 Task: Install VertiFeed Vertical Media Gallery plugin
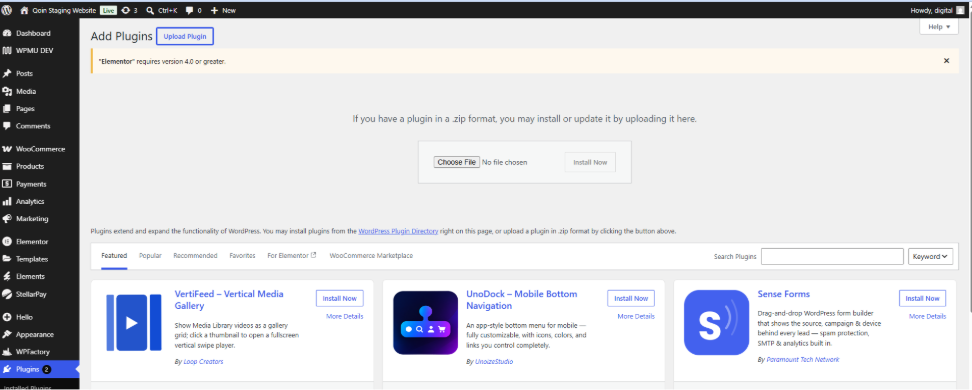[x=340, y=298]
